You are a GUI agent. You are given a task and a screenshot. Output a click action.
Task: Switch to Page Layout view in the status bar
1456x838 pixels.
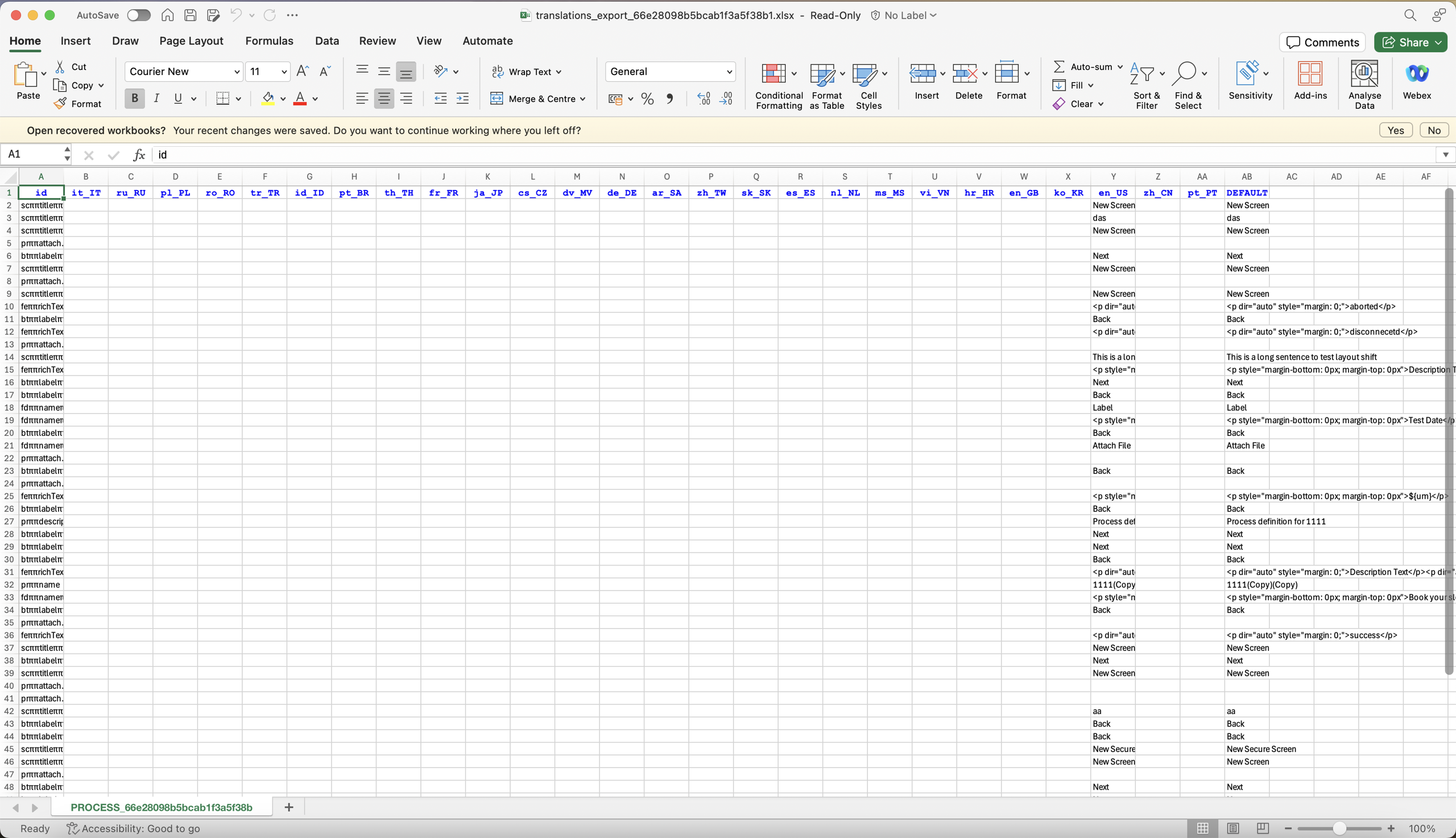[1233, 828]
